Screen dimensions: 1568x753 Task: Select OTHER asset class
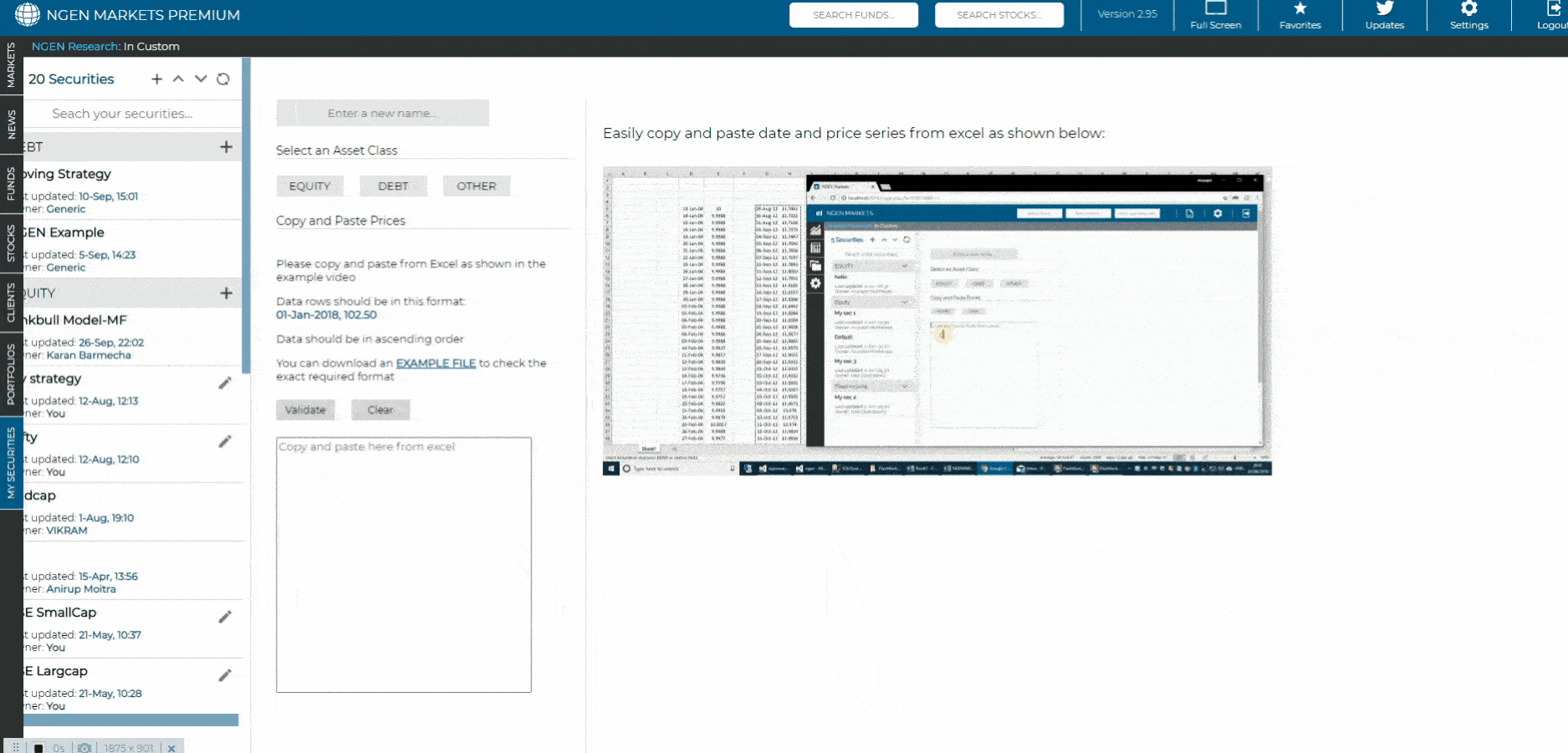click(476, 186)
